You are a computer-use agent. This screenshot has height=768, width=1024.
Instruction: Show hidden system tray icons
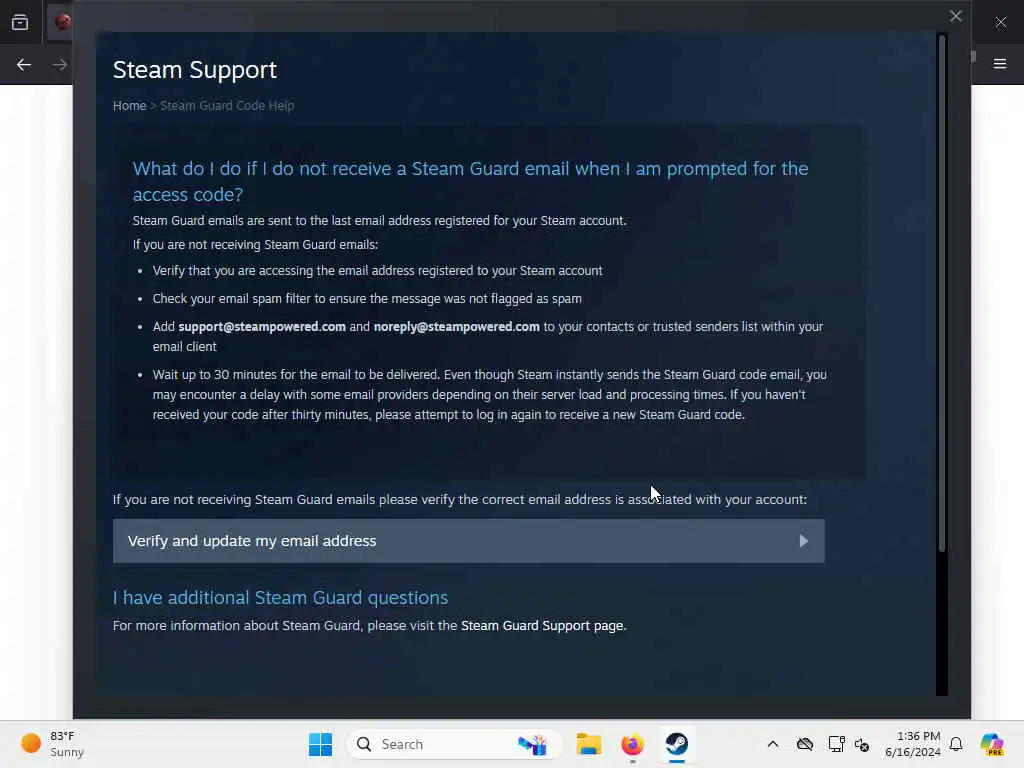pos(773,744)
